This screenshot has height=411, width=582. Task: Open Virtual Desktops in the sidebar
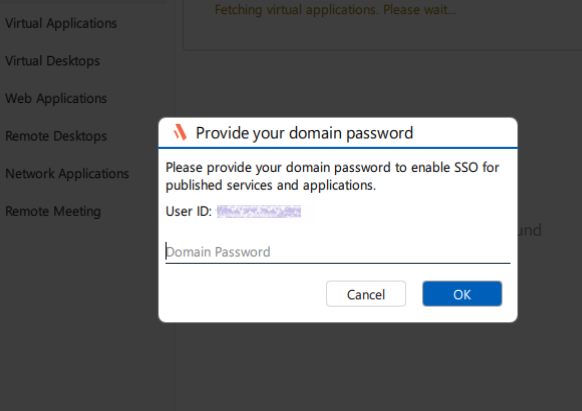click(x=52, y=61)
